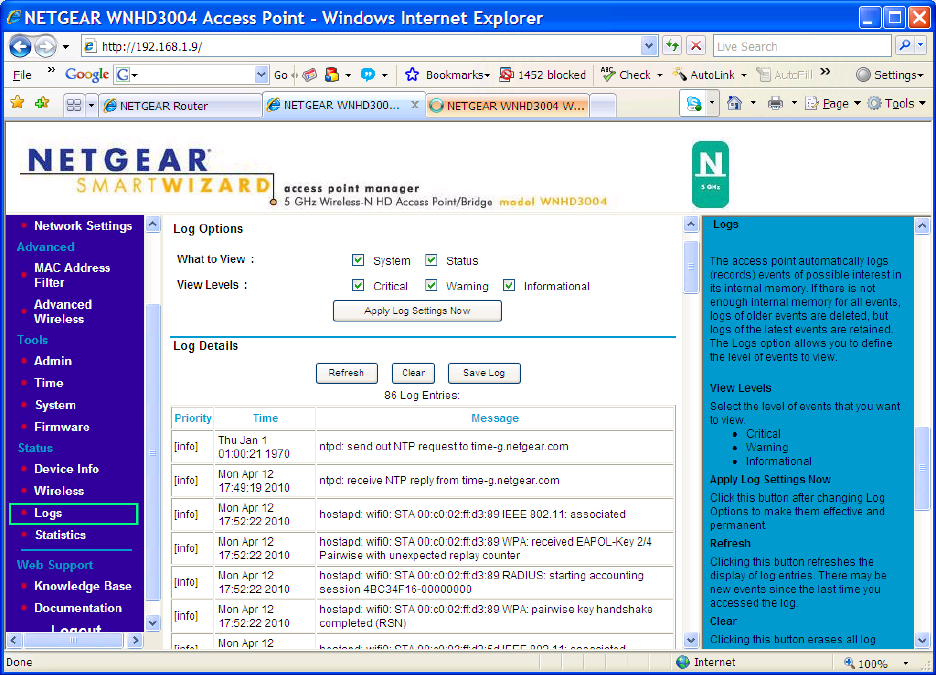
Task: Open the Knowledge Base link
Action: (82, 586)
